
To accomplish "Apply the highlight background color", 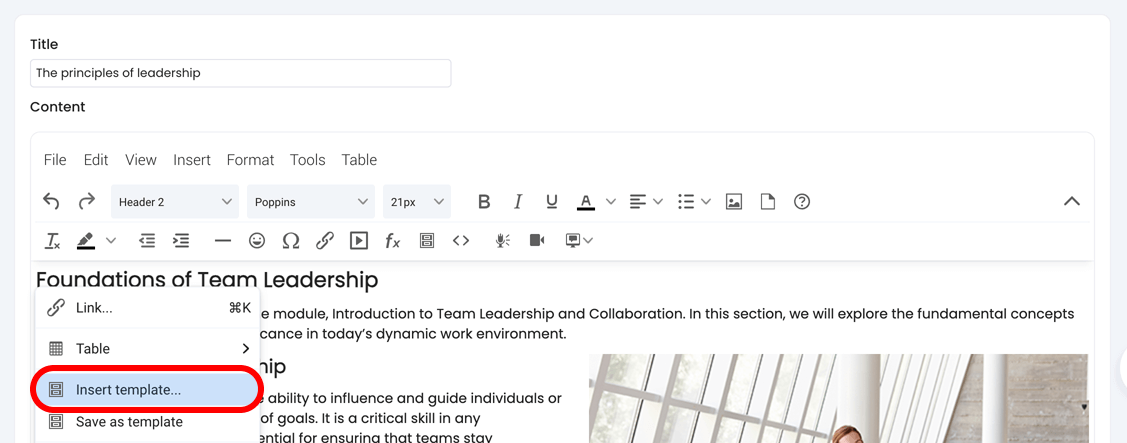I will (x=86, y=241).
